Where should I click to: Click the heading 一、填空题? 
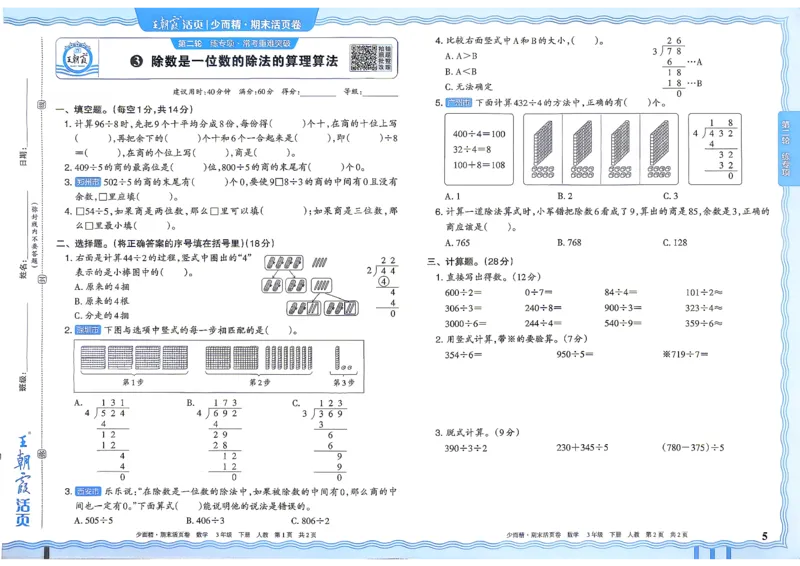click(81, 110)
